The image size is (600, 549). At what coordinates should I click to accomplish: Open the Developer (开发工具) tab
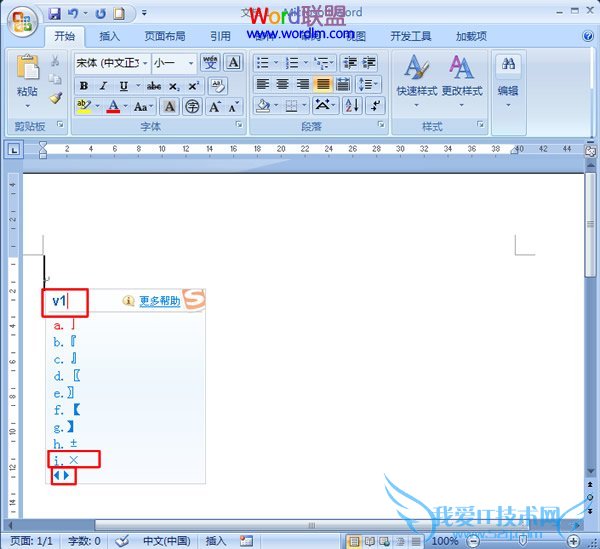pyautogui.click(x=411, y=36)
